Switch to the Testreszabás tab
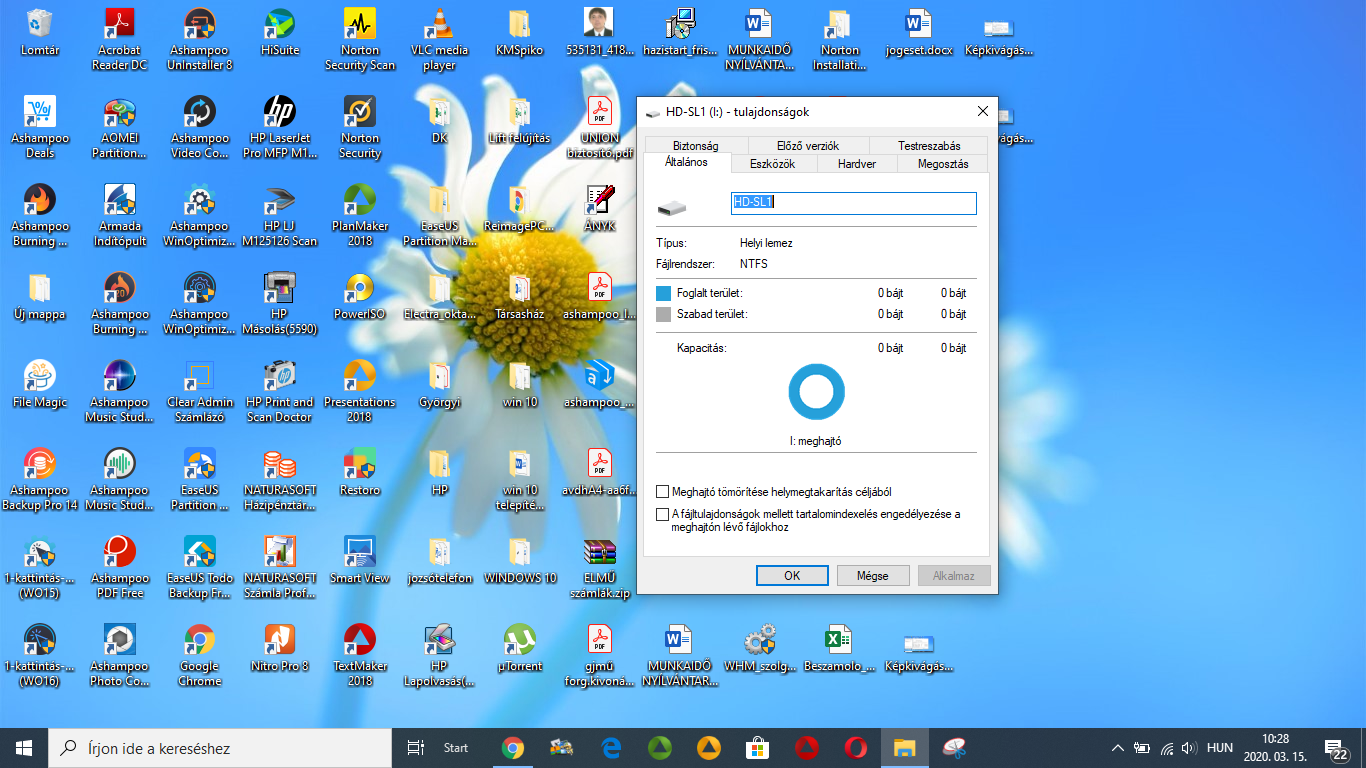 point(928,146)
